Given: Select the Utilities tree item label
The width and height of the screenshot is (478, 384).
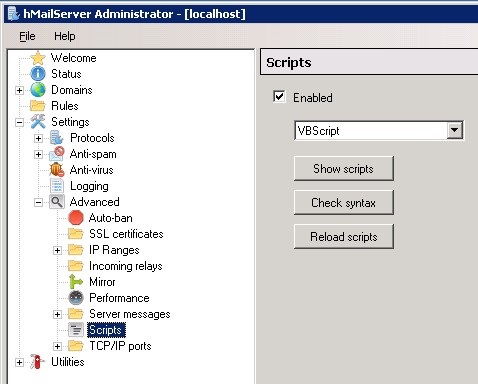Looking at the screenshot, I should tap(68, 362).
